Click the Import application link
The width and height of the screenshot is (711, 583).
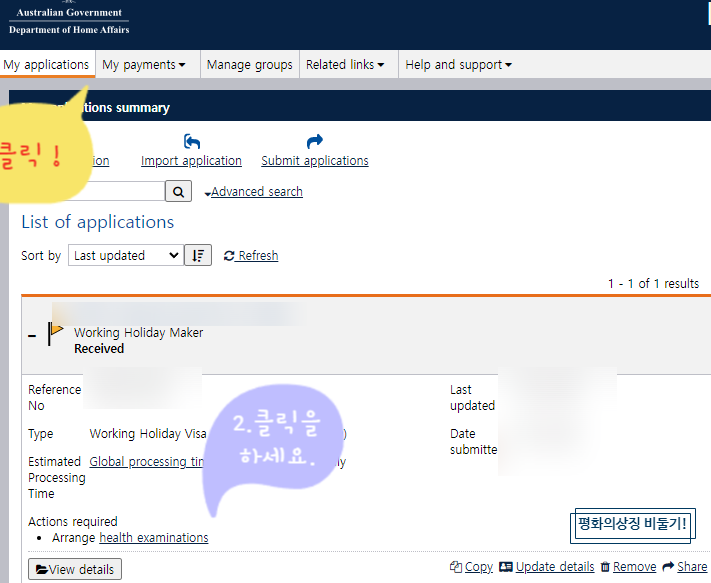click(x=191, y=160)
